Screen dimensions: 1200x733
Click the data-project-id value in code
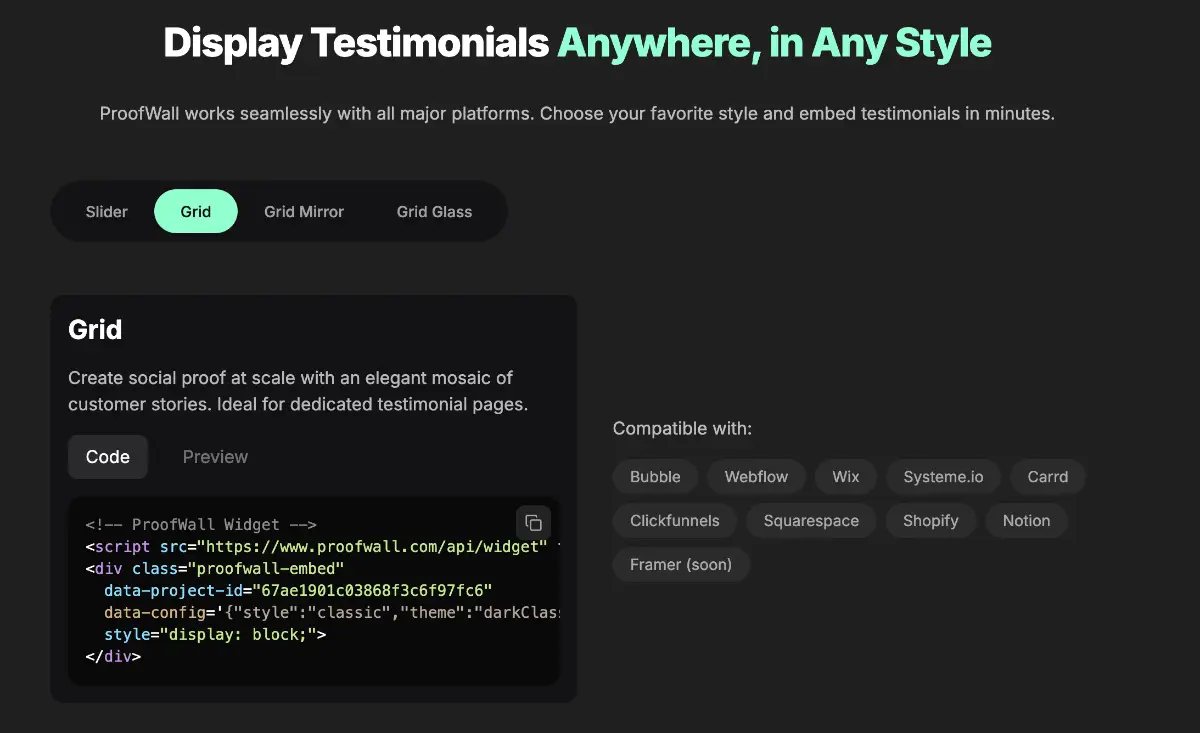point(372,591)
